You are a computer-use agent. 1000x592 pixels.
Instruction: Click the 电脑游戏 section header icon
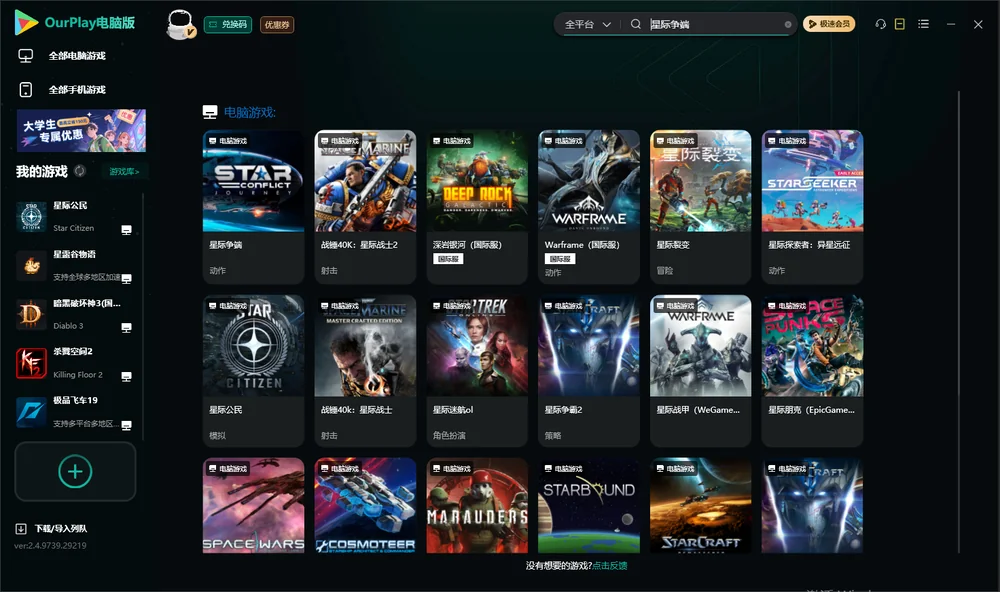tap(210, 112)
